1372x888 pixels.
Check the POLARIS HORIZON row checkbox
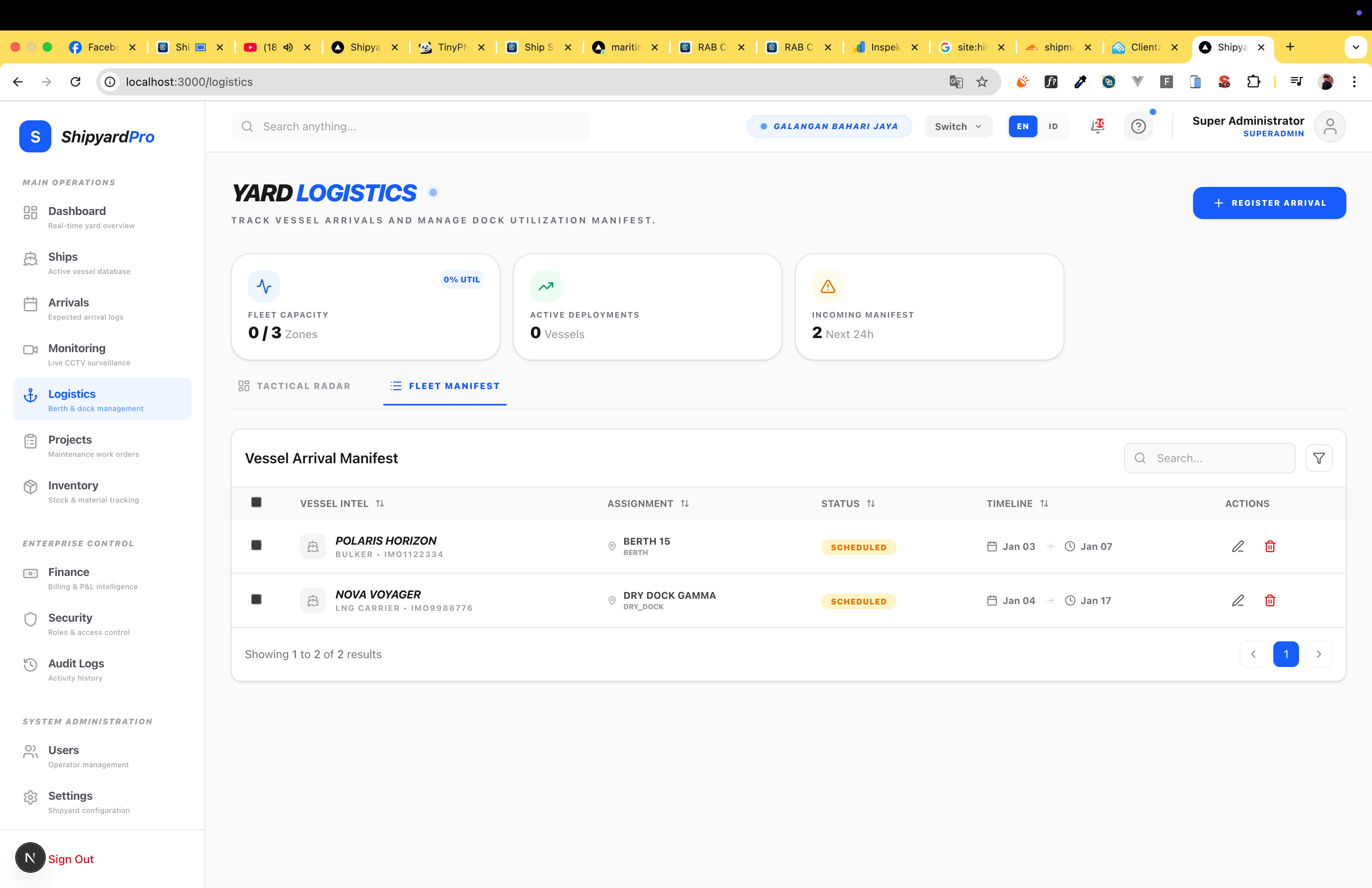coord(256,545)
